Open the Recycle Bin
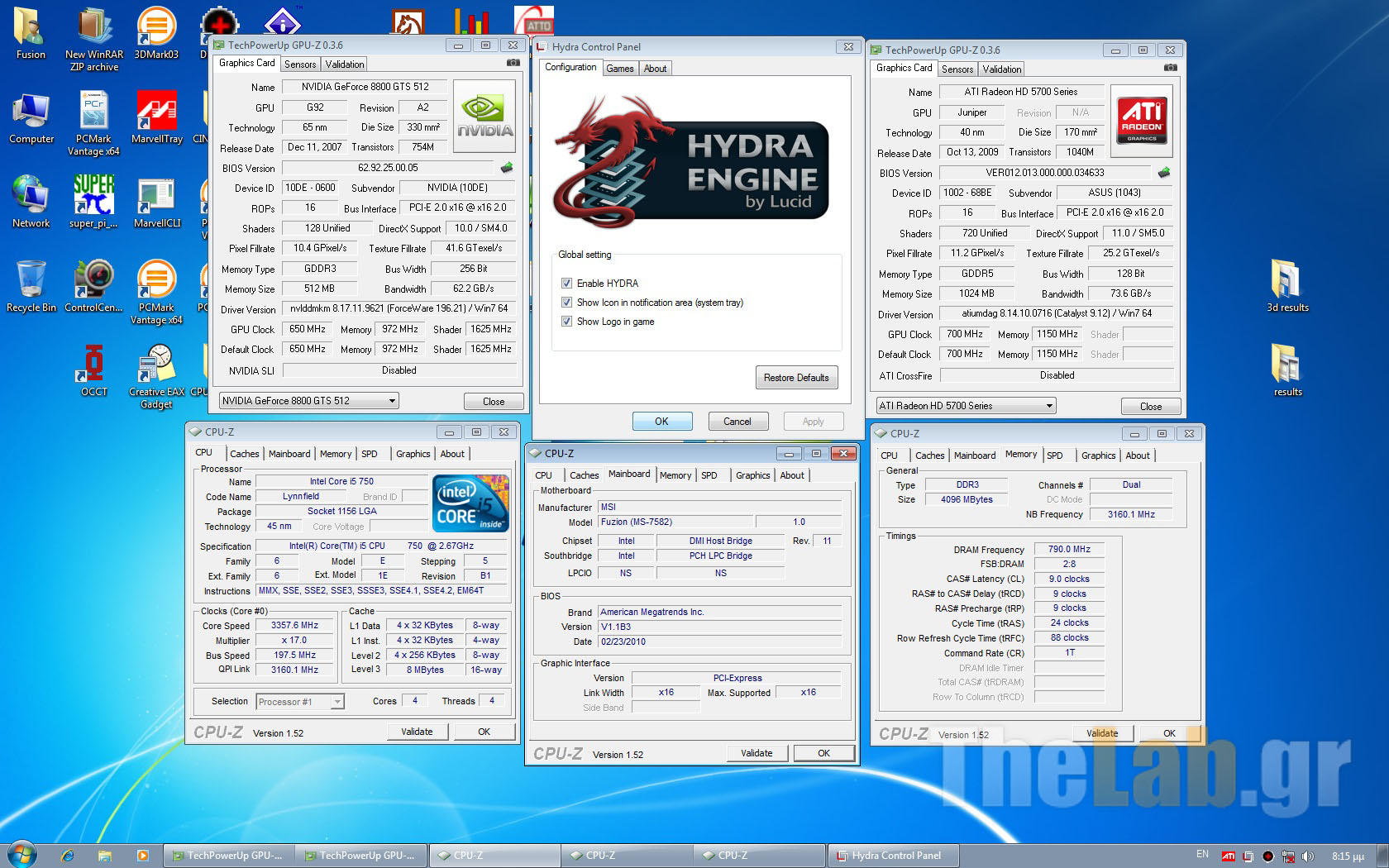1389x868 pixels. [31, 287]
